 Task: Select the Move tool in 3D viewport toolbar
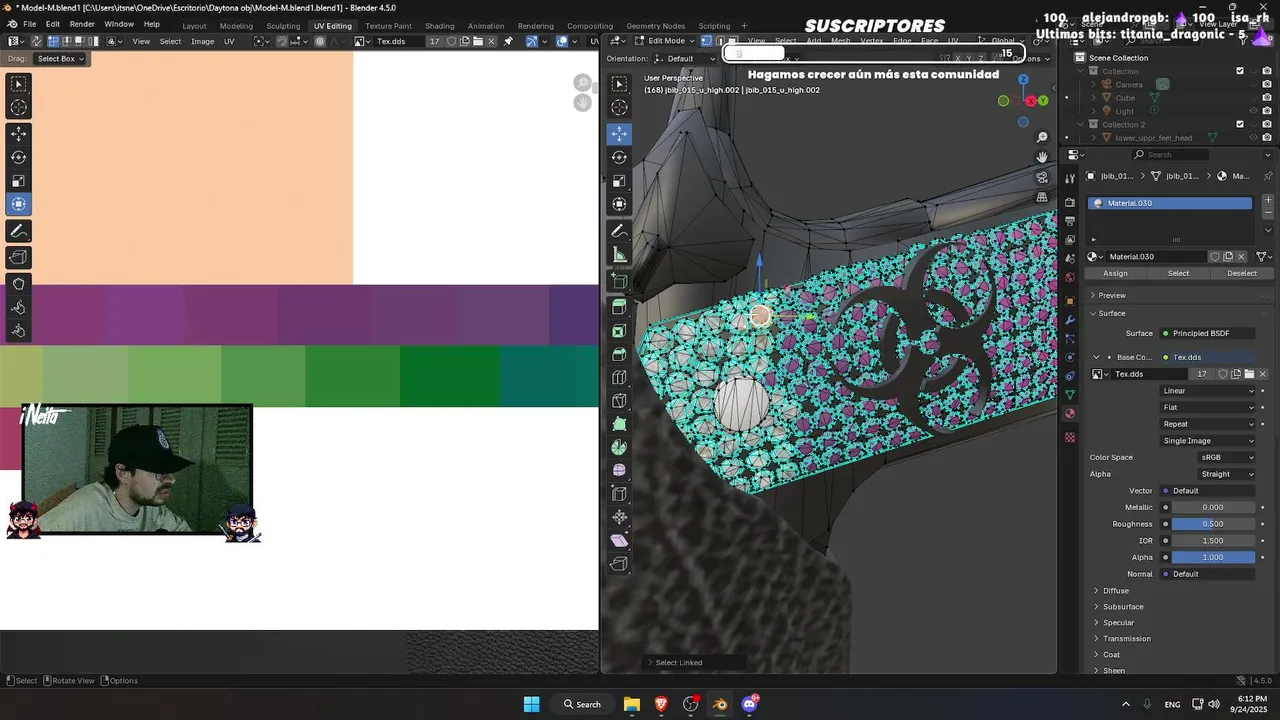click(619, 133)
